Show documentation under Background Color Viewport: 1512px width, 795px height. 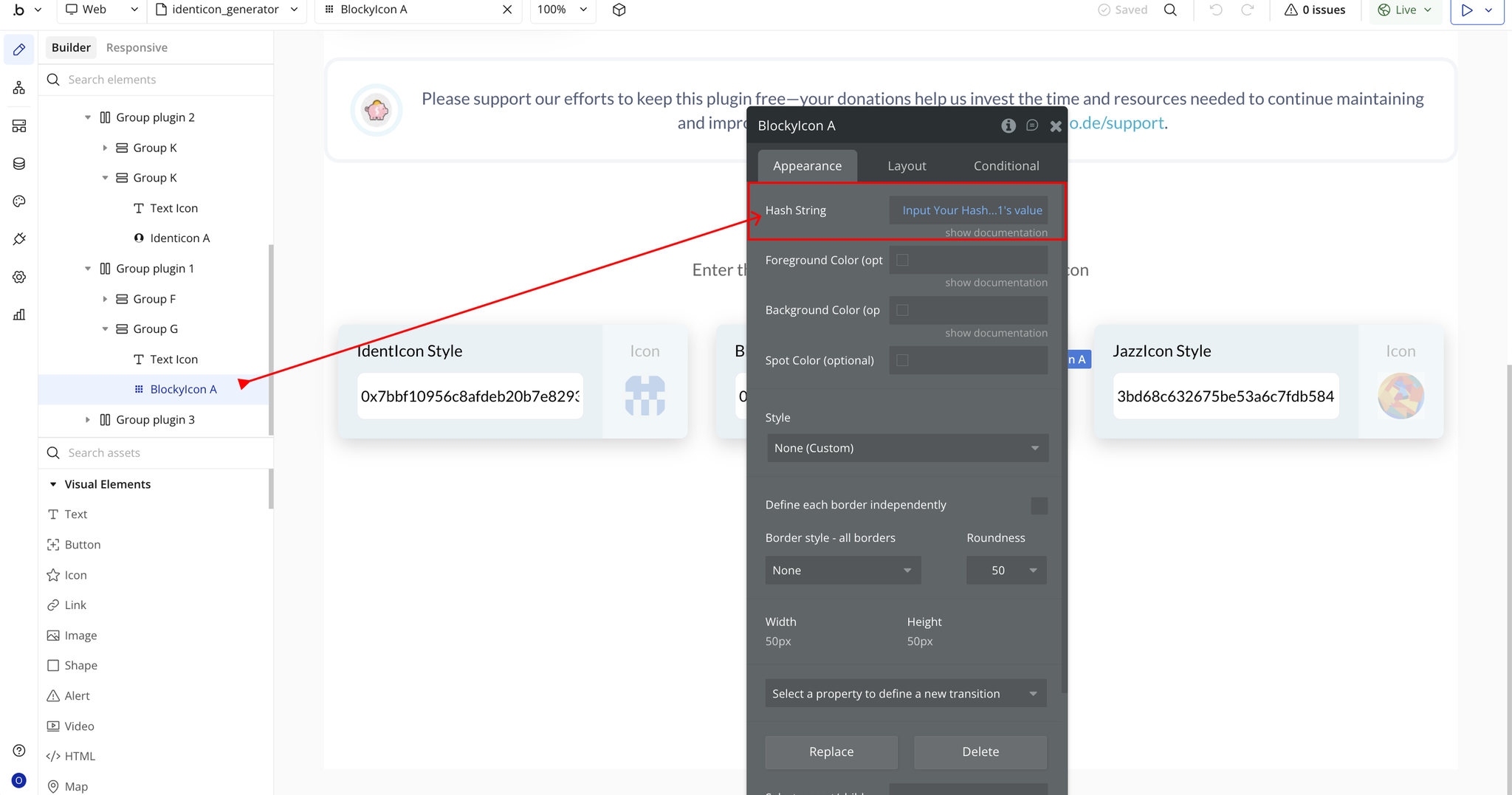click(x=996, y=333)
